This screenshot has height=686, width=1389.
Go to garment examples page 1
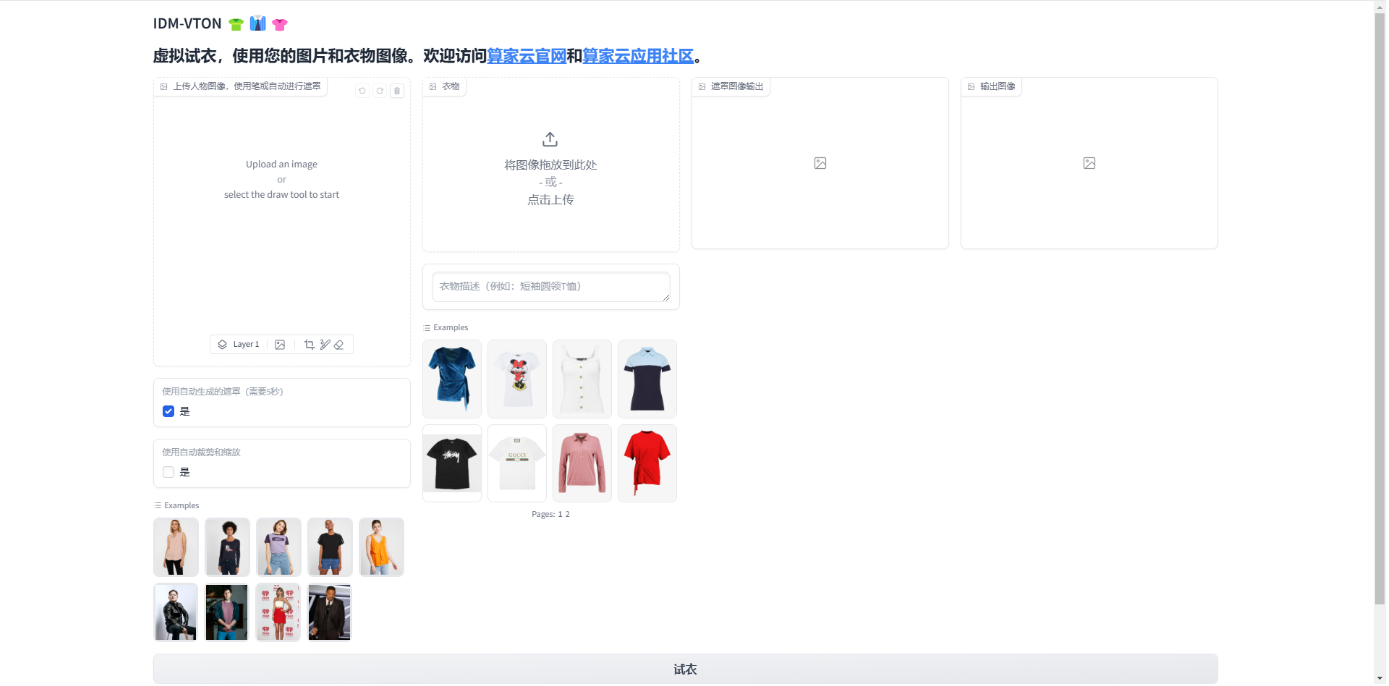[x=560, y=514]
